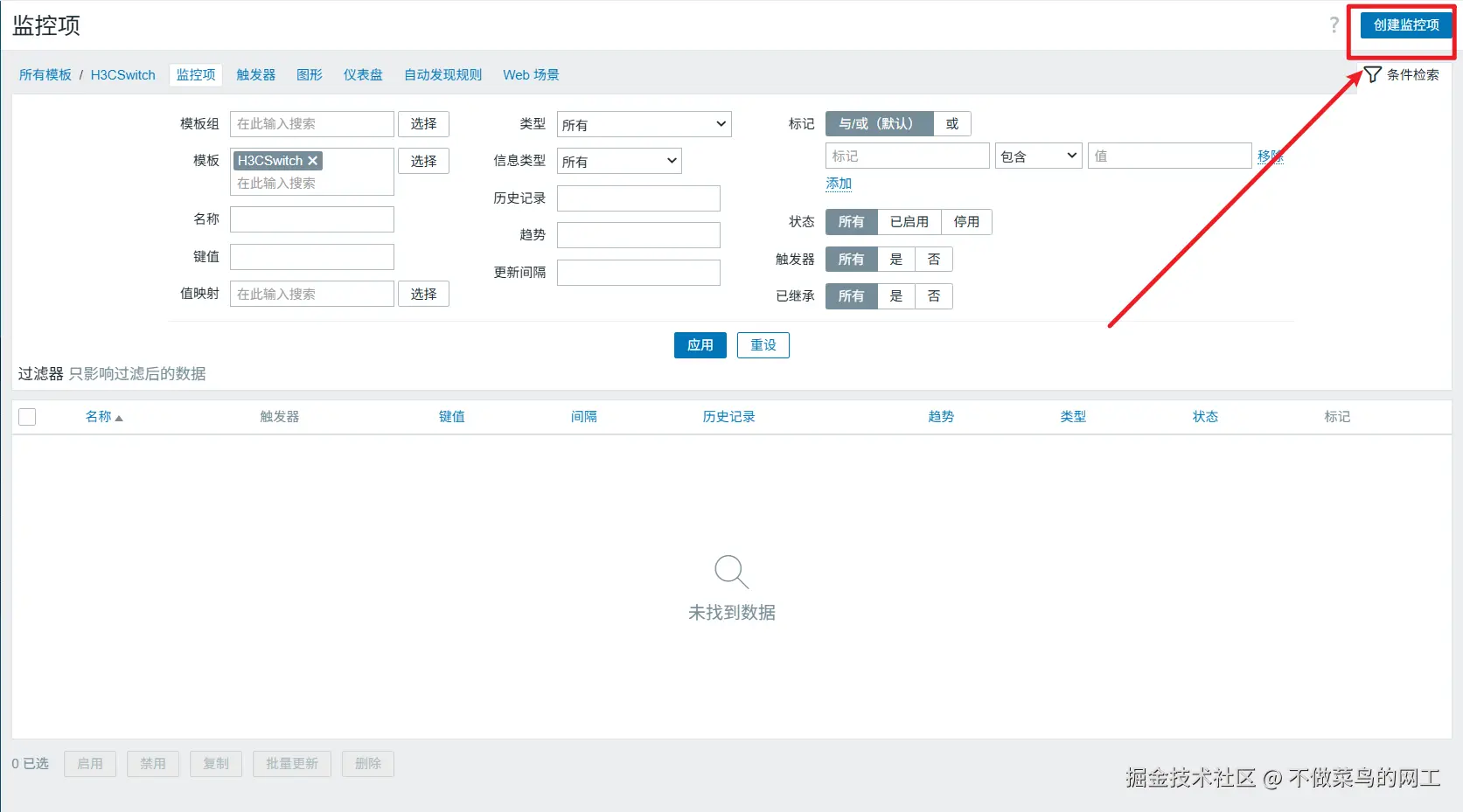The width and height of the screenshot is (1463, 812).
Task: Click the help question mark icon
Action: pyautogui.click(x=1334, y=24)
